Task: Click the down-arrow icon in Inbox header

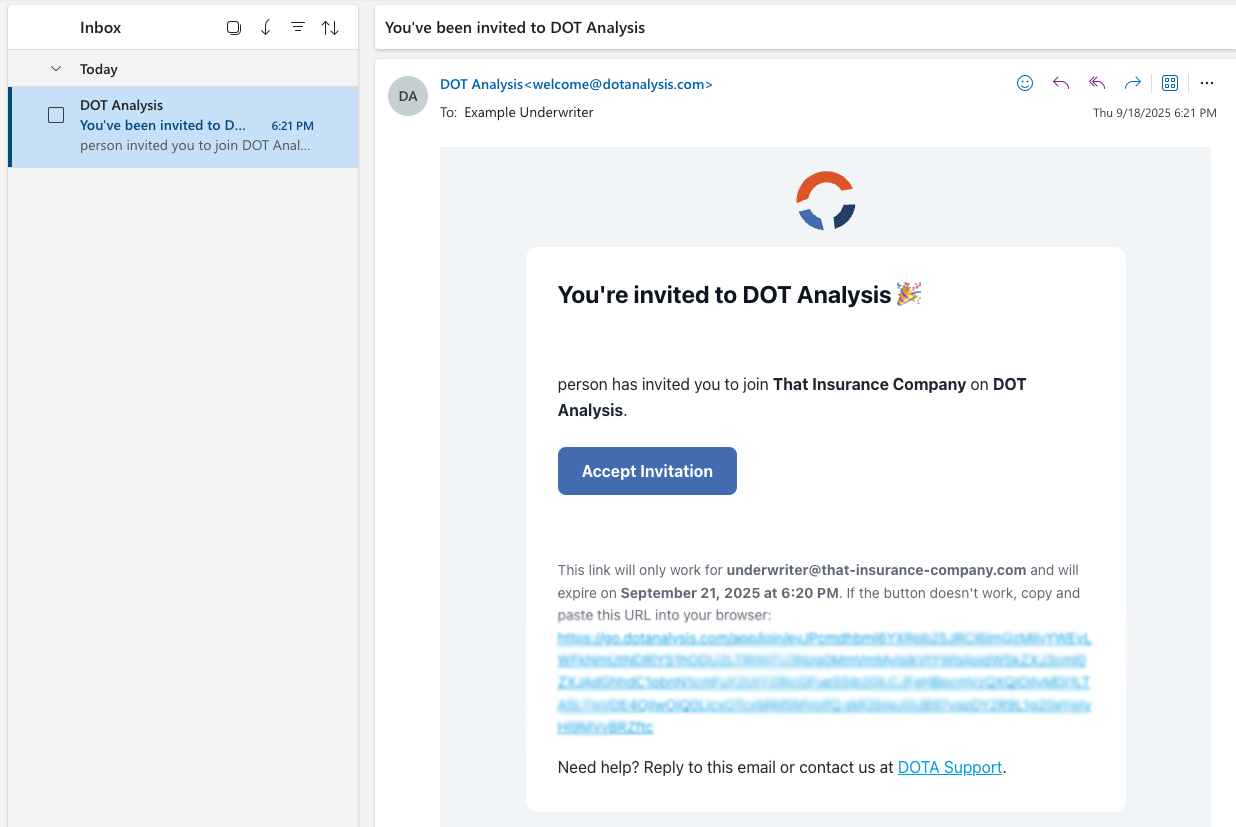Action: (x=266, y=28)
